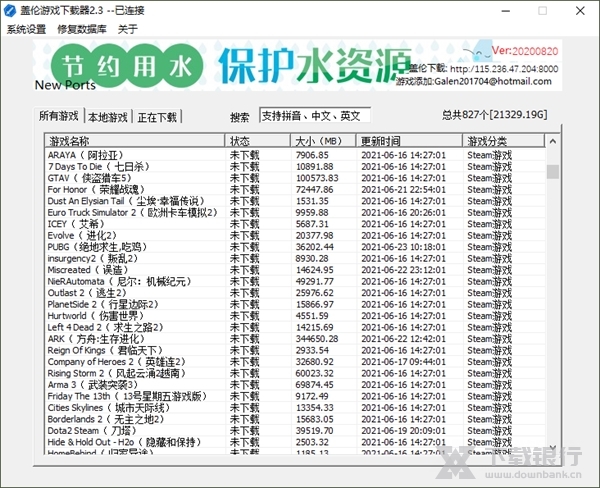Viewport: 600px width, 488px height.
Task: Click the search field for game names
Action: point(315,115)
